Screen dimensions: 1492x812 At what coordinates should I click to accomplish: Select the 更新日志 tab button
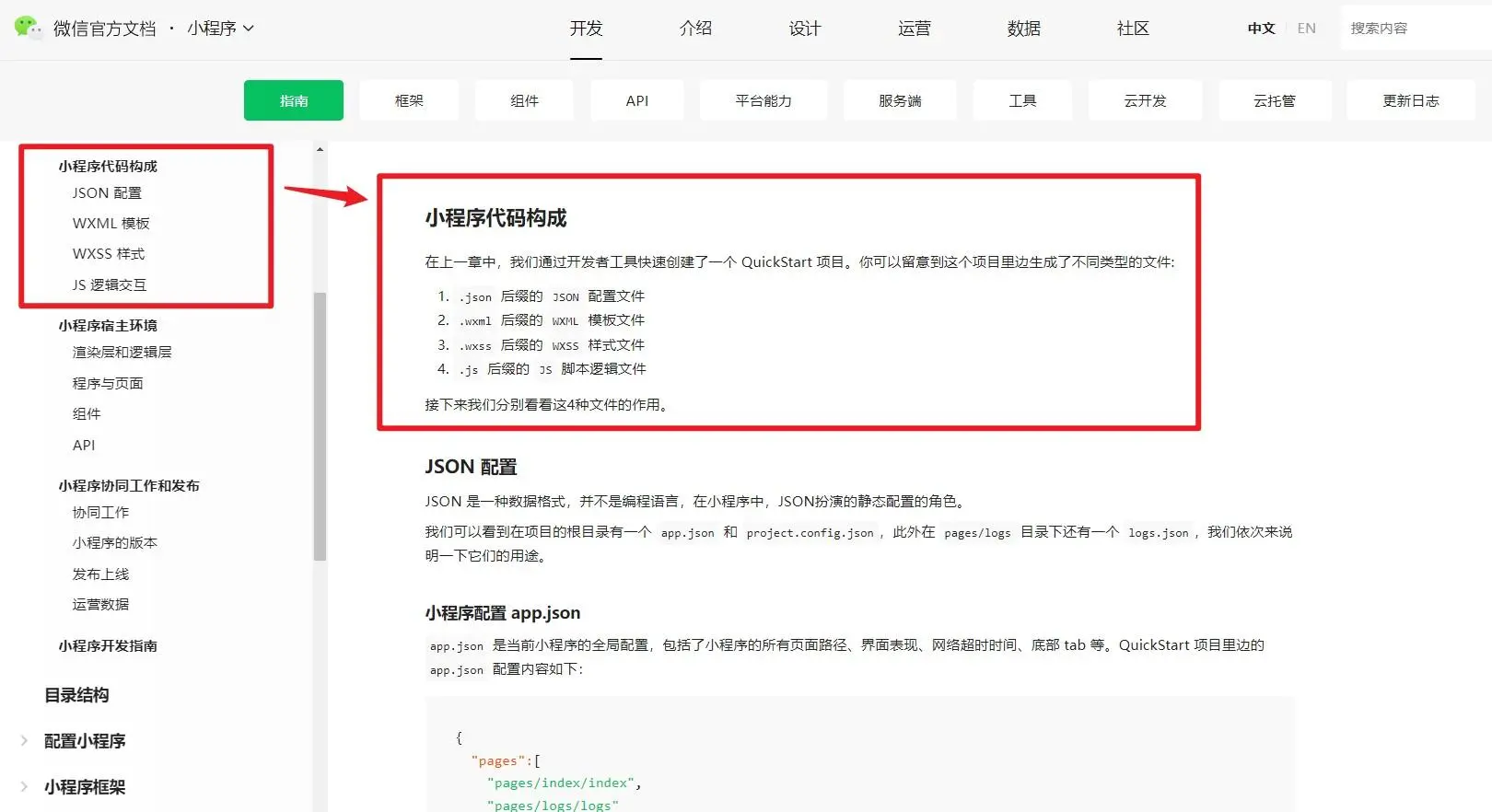1411,100
